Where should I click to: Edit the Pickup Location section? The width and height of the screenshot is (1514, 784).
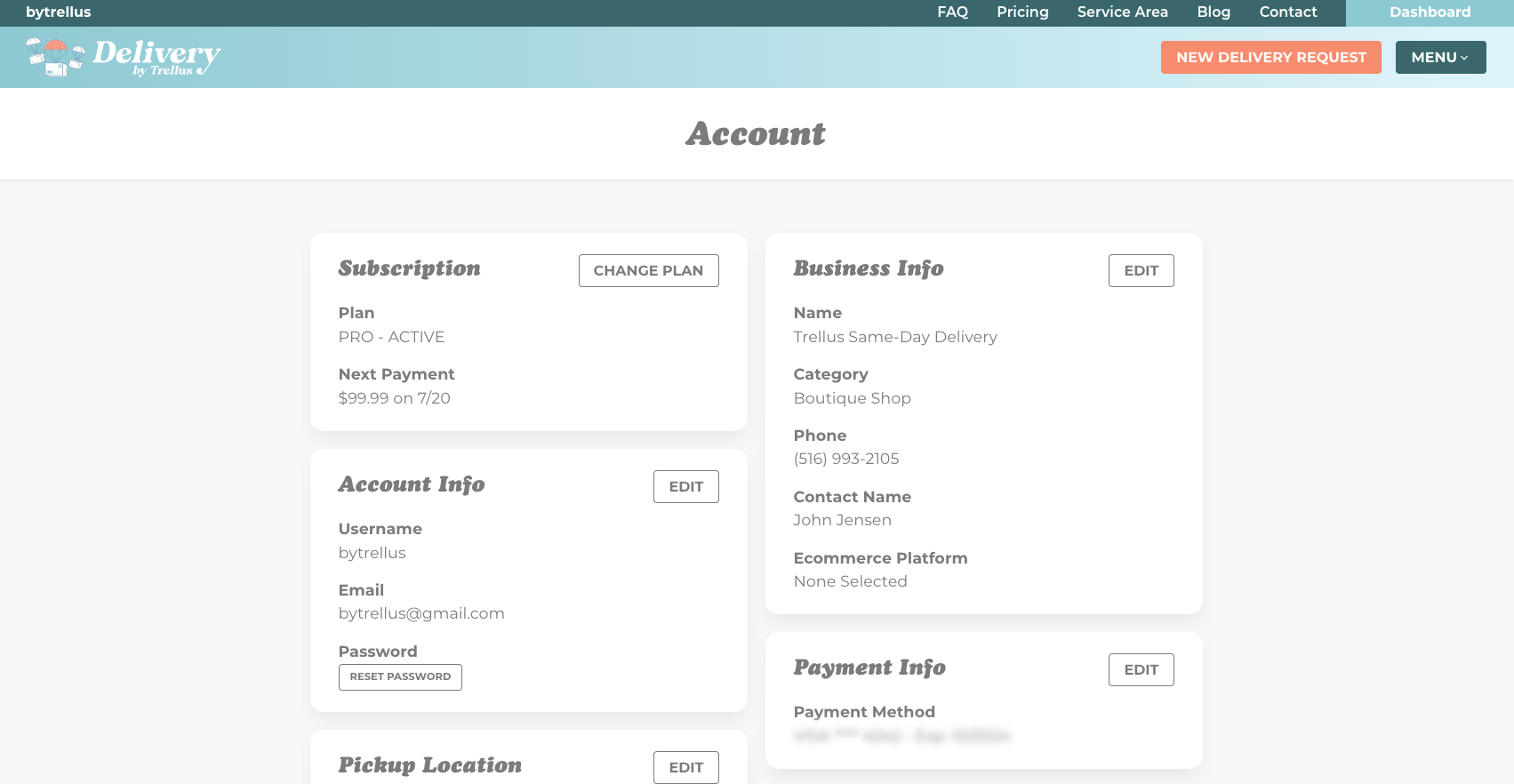click(685, 767)
